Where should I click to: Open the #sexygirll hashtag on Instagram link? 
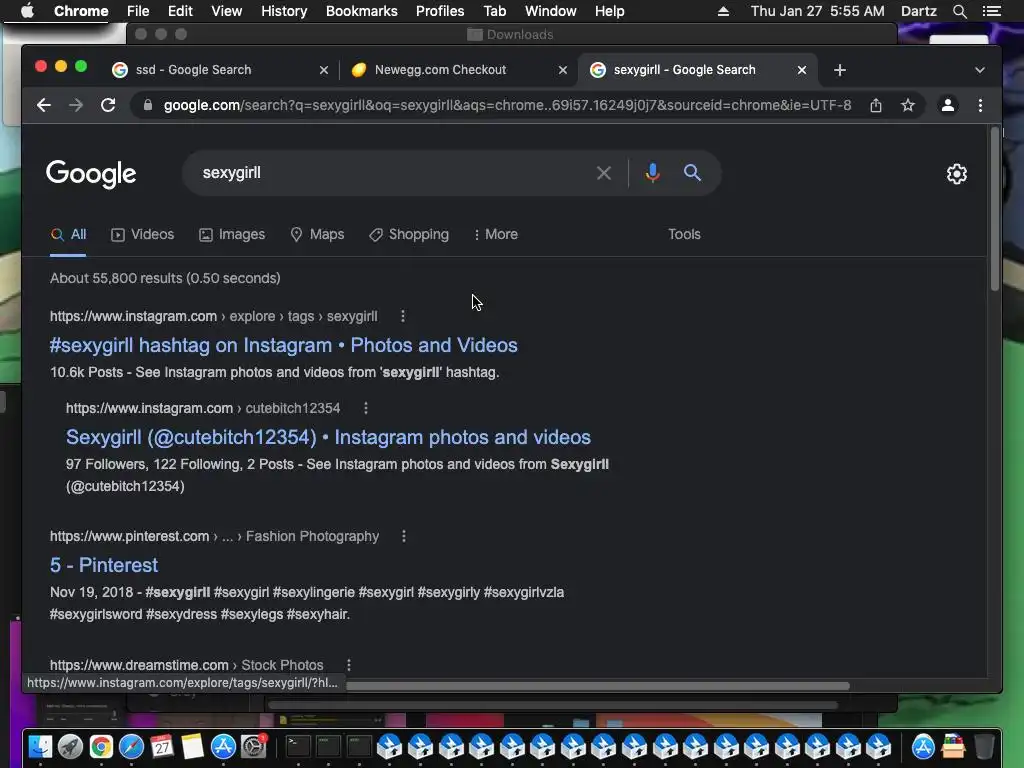[x=283, y=345]
